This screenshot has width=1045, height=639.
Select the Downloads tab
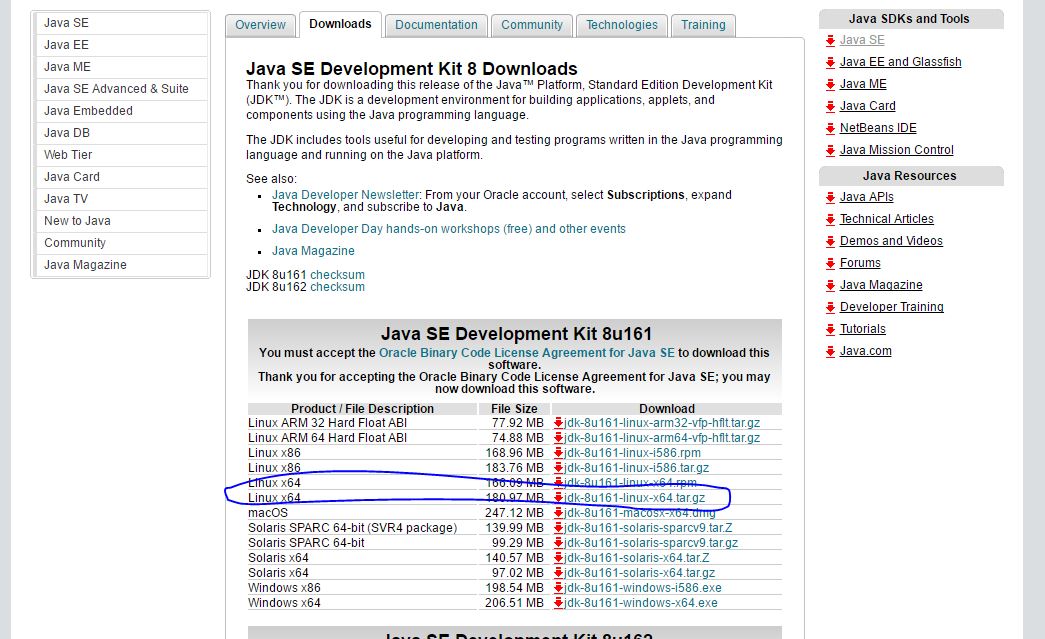tap(340, 24)
